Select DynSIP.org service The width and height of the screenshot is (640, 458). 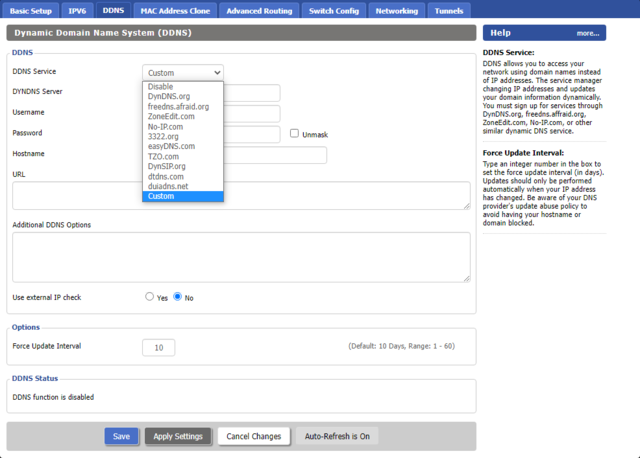[183, 166]
